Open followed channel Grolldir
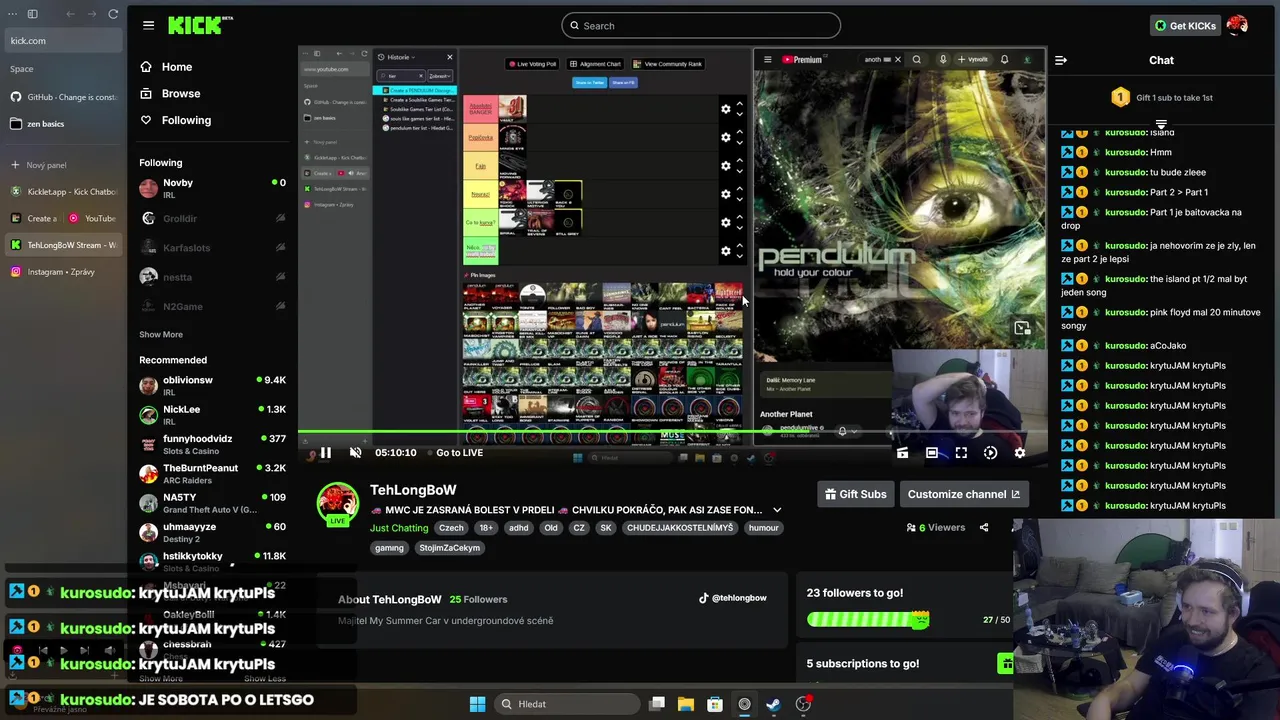Image resolution: width=1280 pixels, height=720 pixels. 212,218
